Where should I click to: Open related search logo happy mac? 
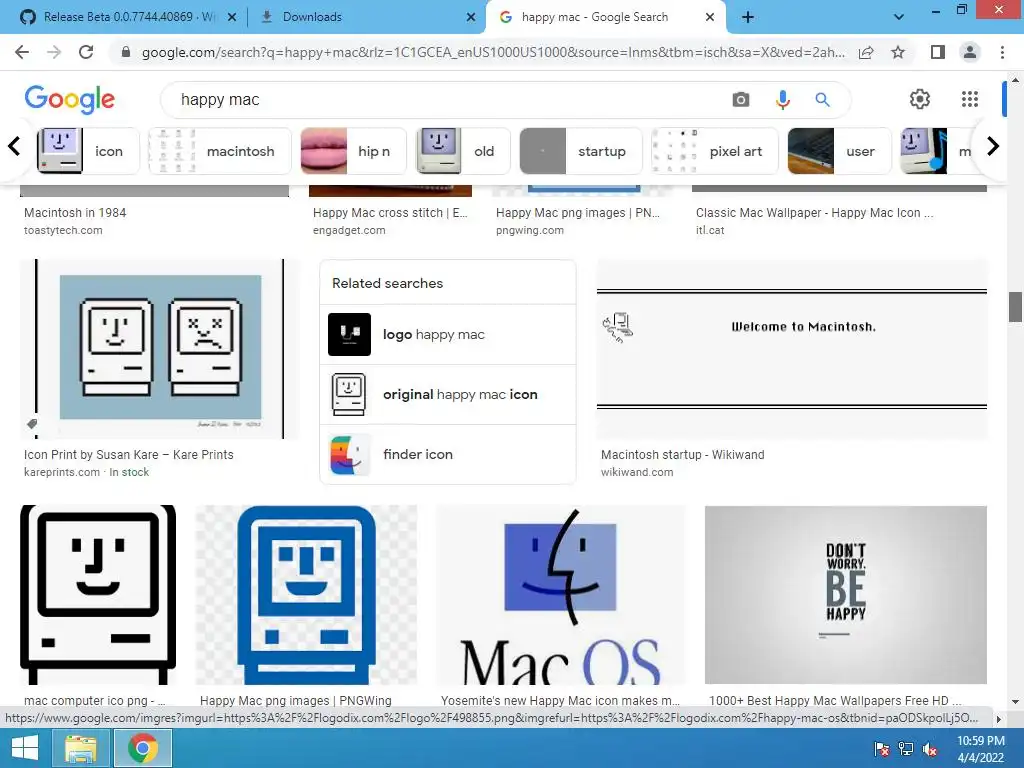[x=447, y=334]
